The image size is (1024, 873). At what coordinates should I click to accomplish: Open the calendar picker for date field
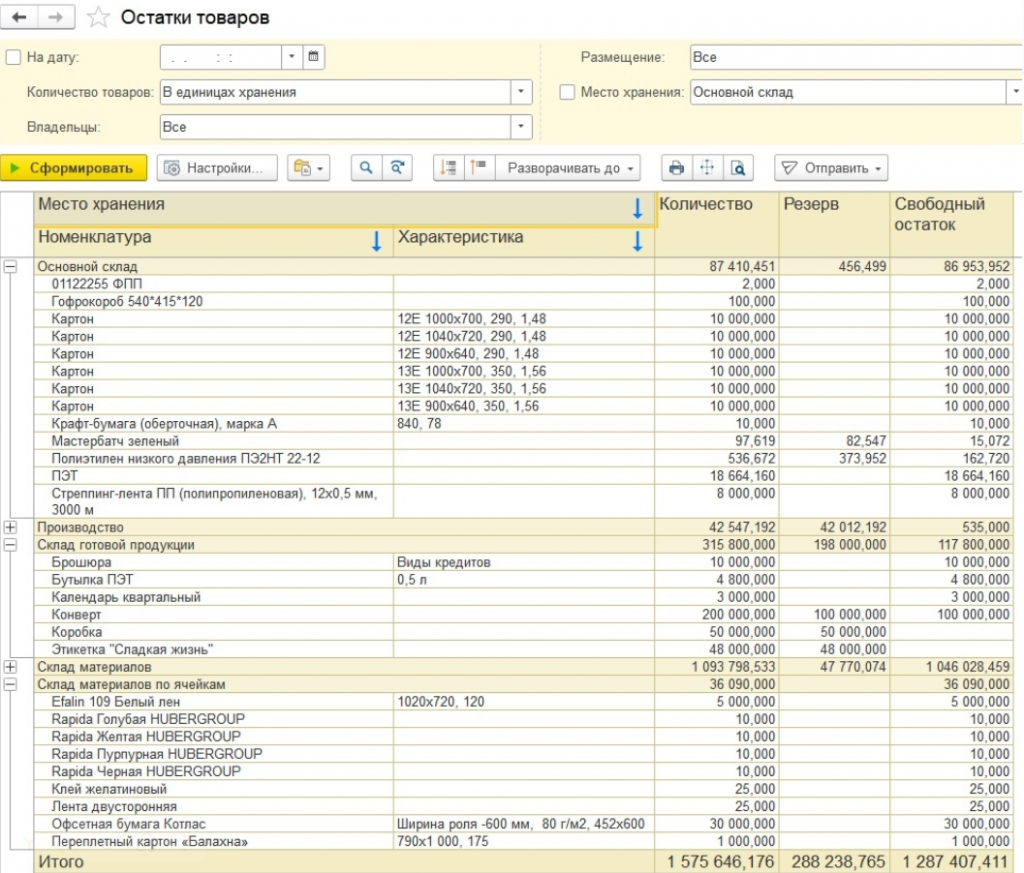[x=313, y=57]
